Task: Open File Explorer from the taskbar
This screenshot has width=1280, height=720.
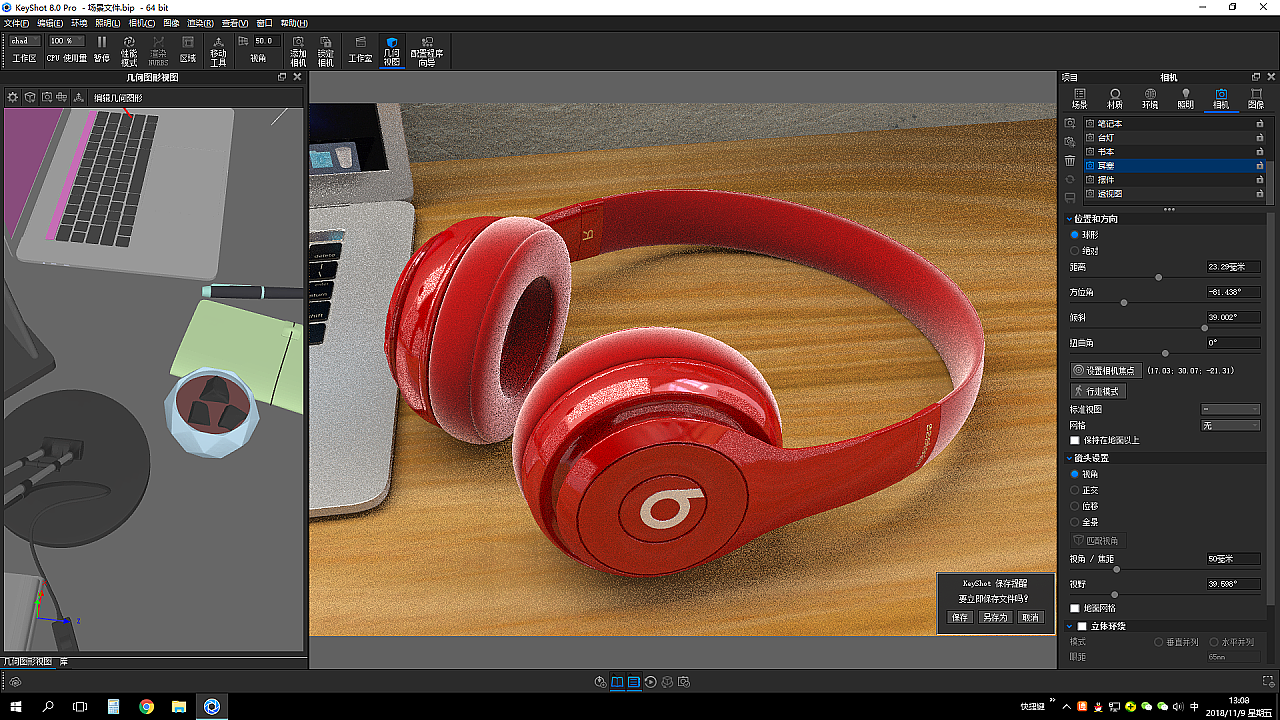Action: click(179, 706)
